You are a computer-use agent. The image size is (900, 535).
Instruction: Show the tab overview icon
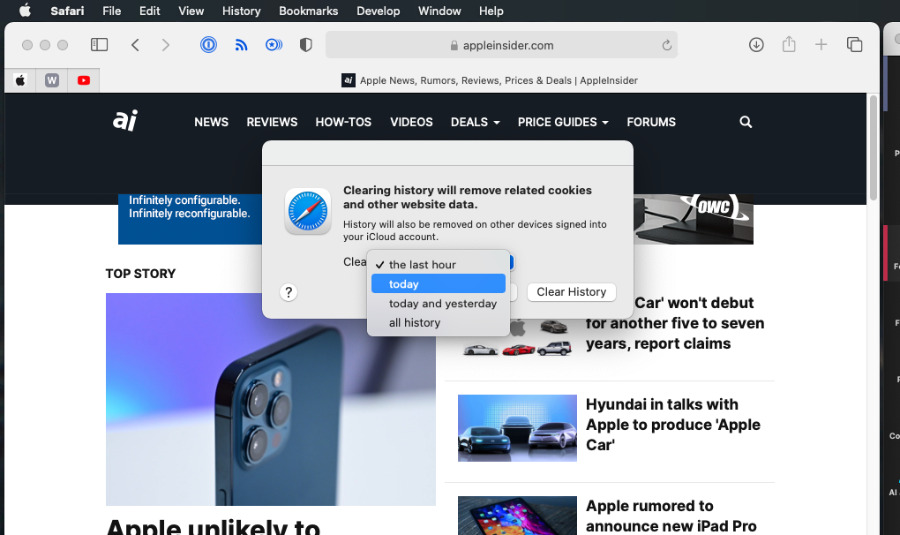coord(854,45)
